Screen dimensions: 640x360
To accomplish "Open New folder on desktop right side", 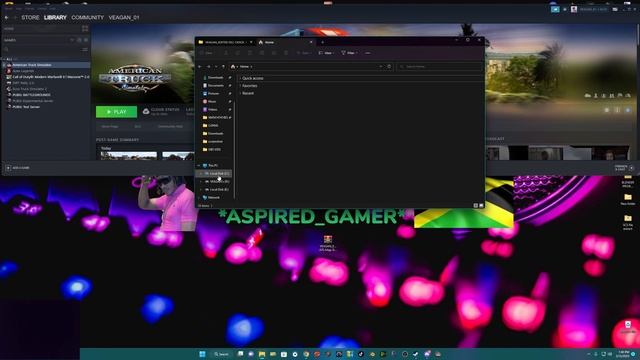I will pyautogui.click(x=628, y=200).
